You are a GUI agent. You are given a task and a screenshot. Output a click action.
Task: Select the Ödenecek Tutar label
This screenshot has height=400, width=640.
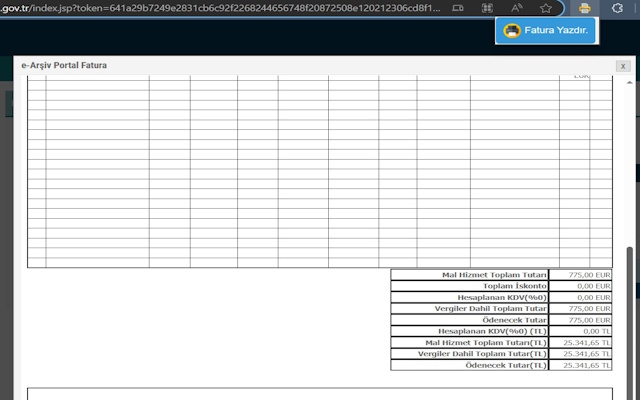click(x=514, y=320)
